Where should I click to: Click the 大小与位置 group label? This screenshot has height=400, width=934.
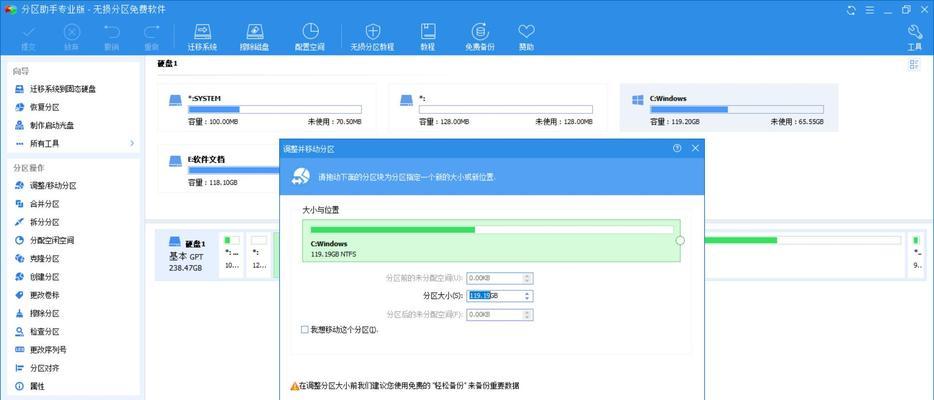(321, 210)
